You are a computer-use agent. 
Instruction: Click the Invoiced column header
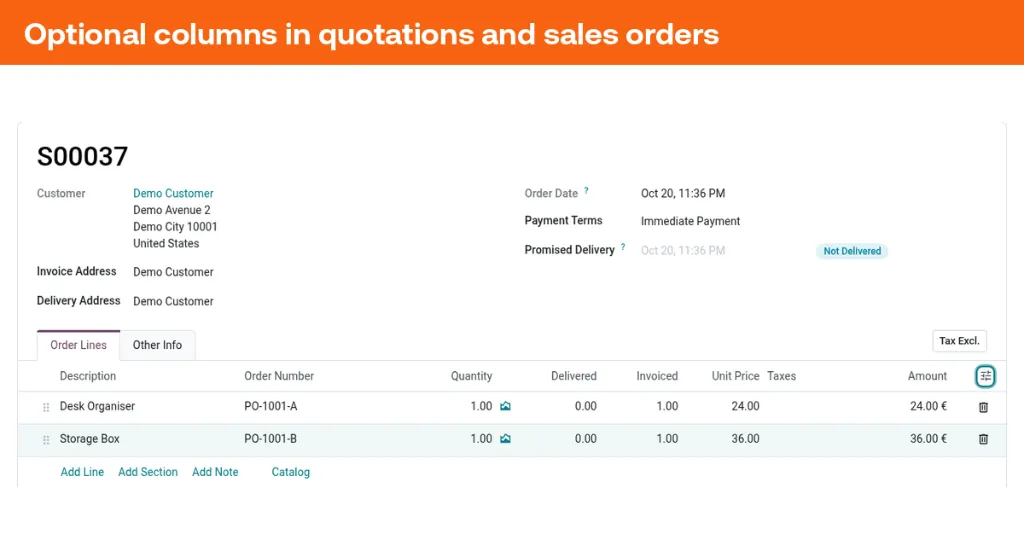coord(657,376)
